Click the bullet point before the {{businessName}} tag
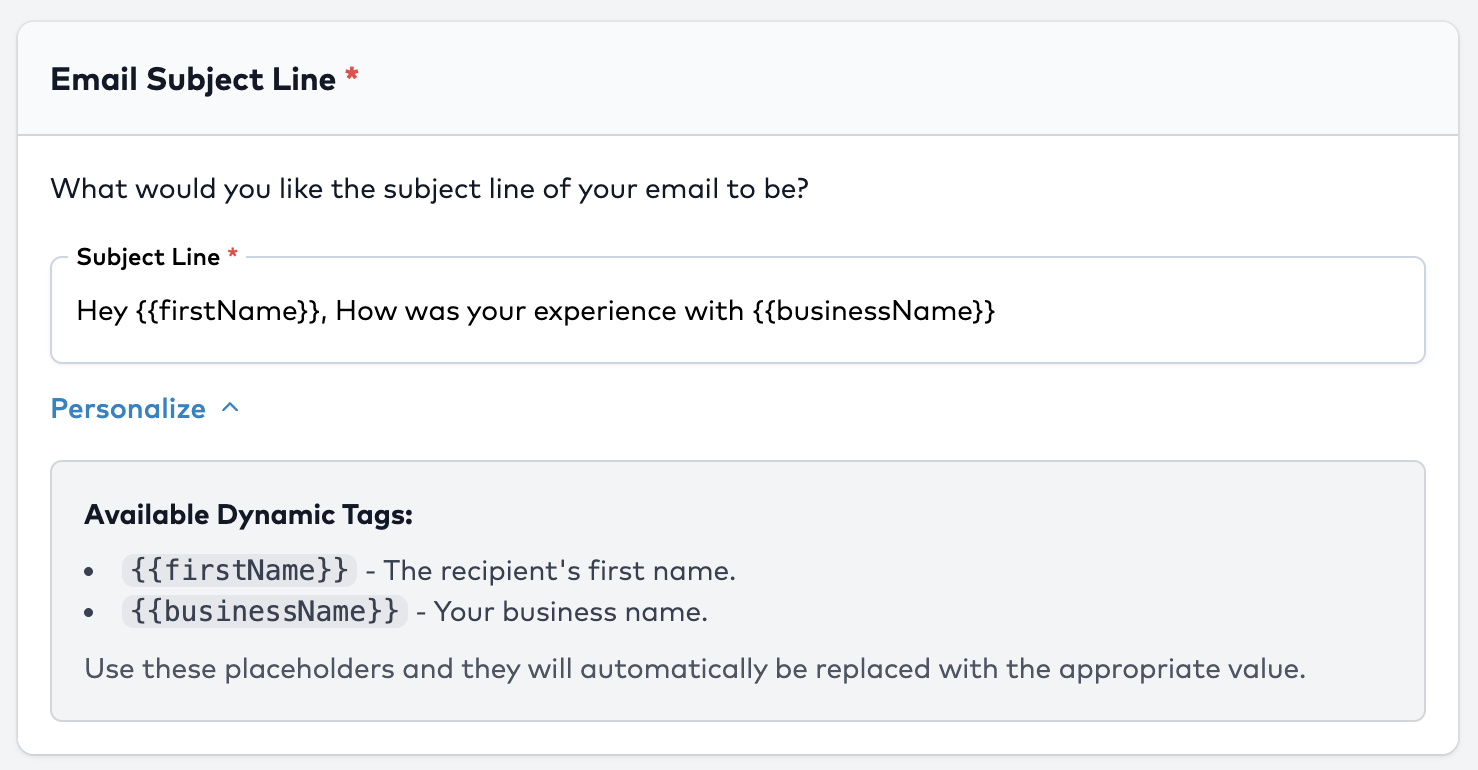 (x=90, y=613)
